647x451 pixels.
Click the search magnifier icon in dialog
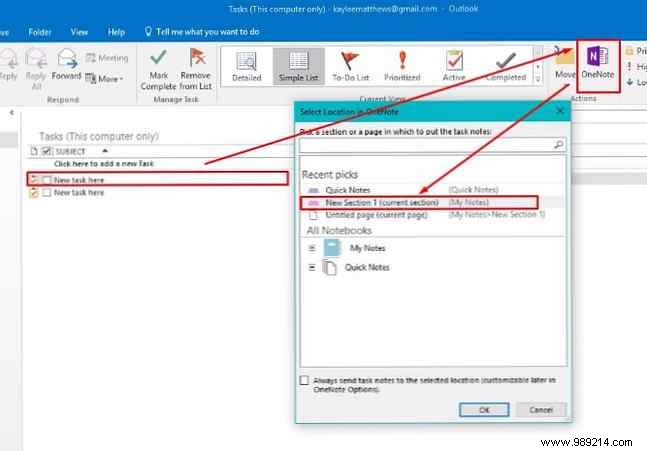pyautogui.click(x=559, y=145)
